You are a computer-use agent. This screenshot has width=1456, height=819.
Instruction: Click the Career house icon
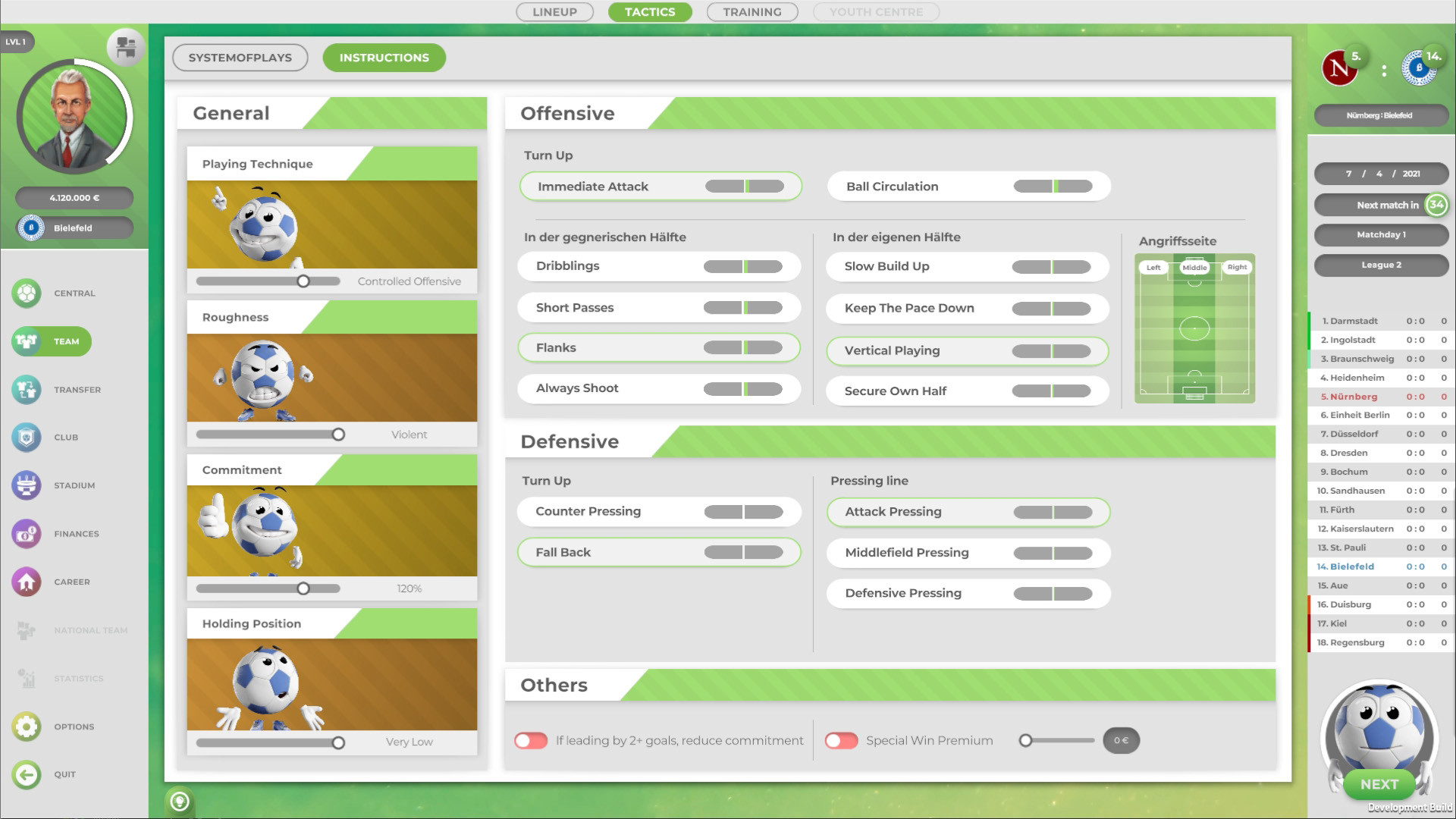point(27,582)
